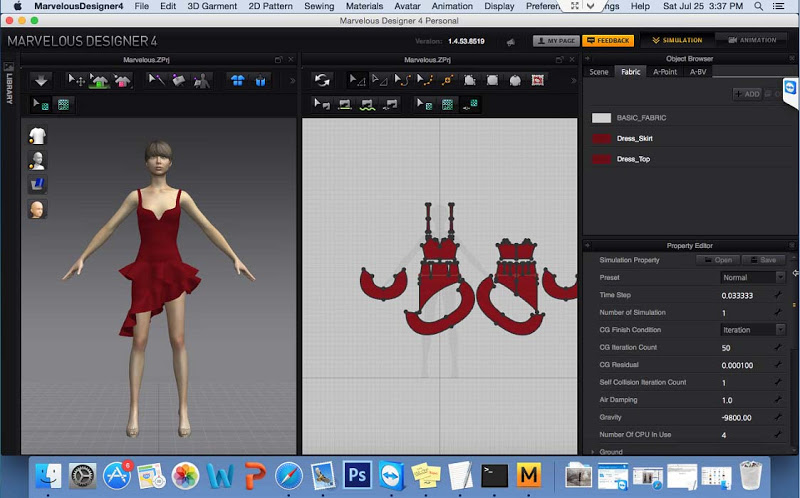Click the Simulate down-arrow icon in 3D toolbar
800x498 pixels.
click(41, 80)
